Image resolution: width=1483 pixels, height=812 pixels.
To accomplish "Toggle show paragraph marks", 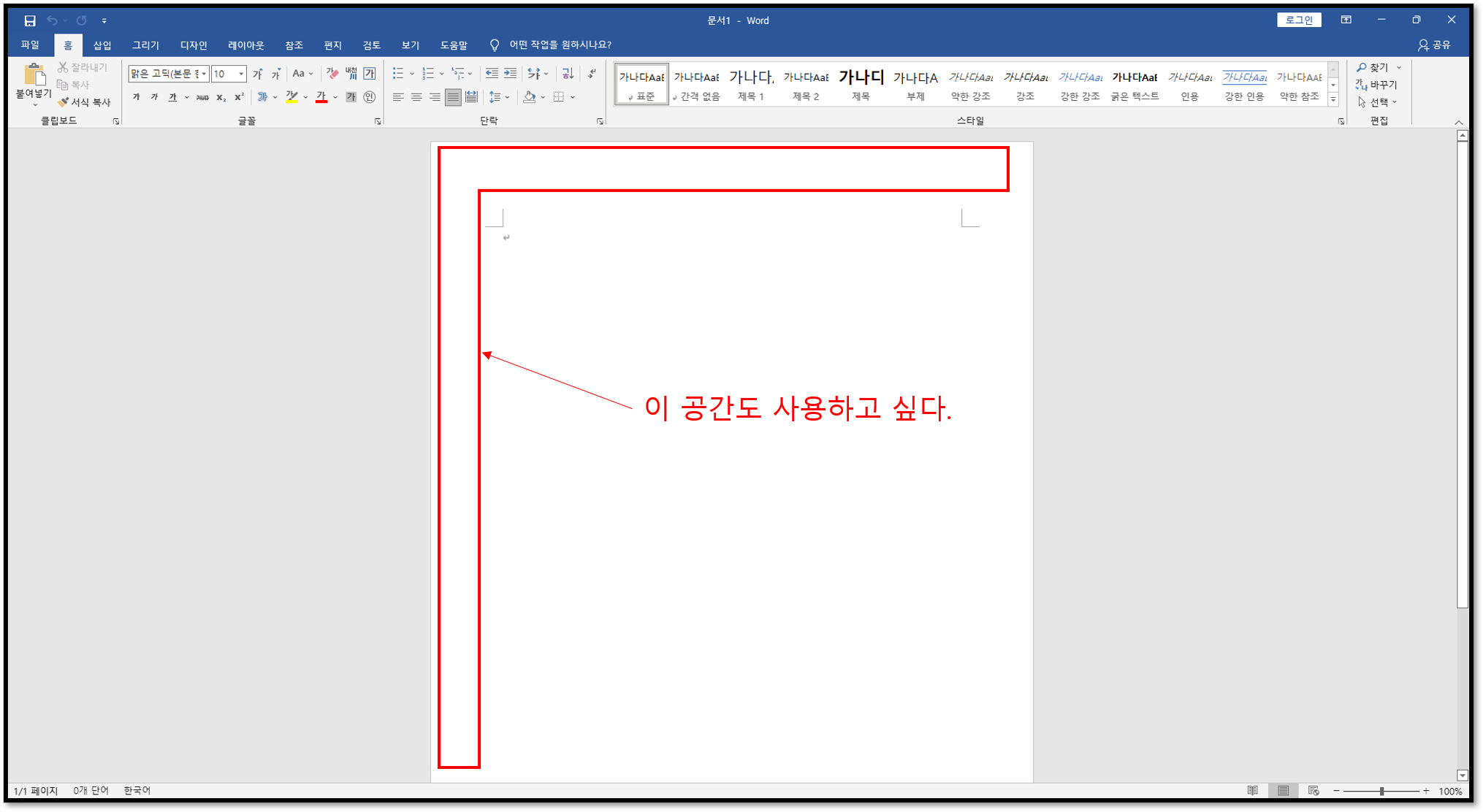I will 592,74.
